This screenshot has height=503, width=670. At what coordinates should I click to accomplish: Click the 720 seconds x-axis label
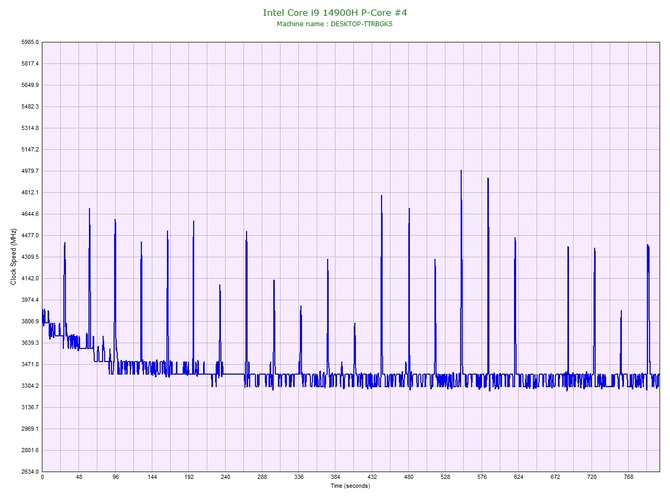(x=592, y=477)
